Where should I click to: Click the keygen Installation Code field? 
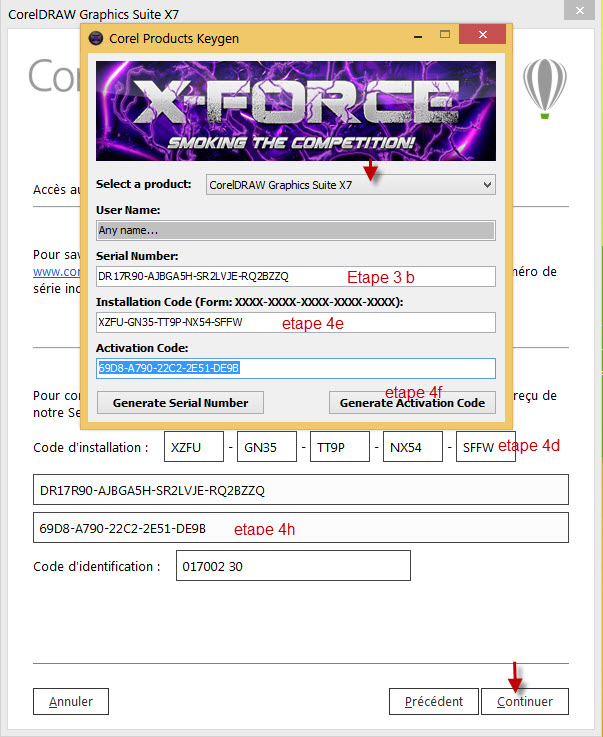tap(296, 322)
